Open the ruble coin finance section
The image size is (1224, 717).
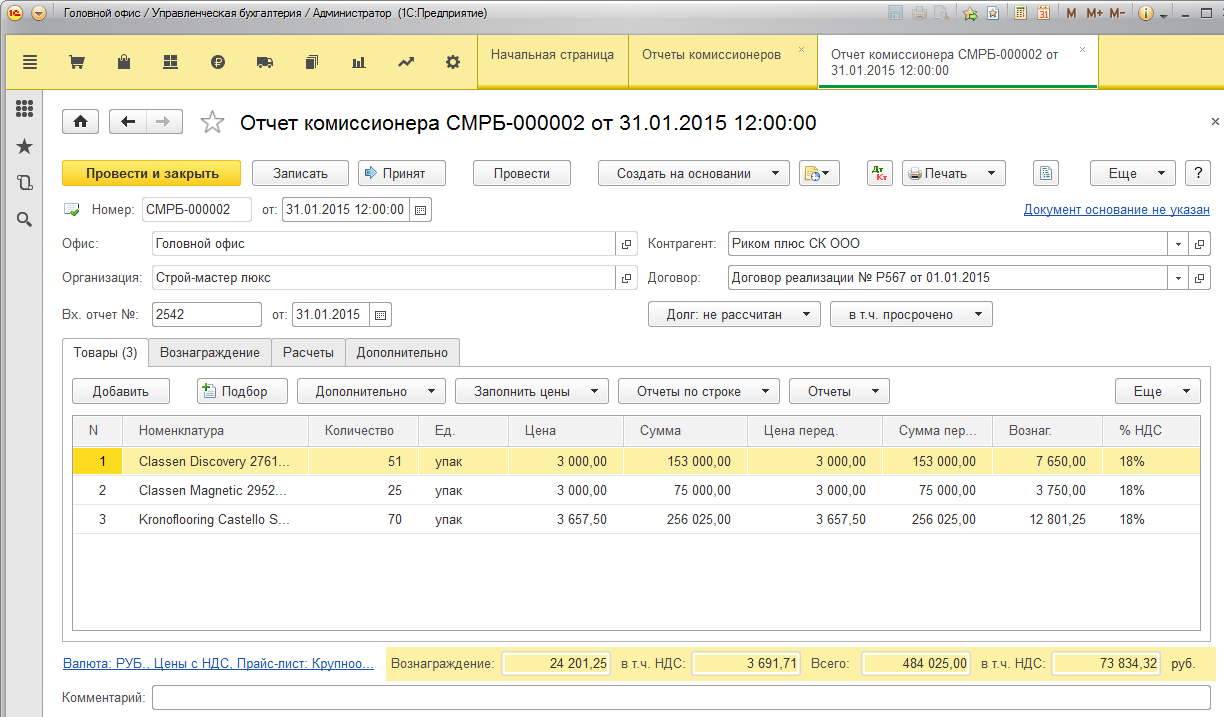point(218,62)
